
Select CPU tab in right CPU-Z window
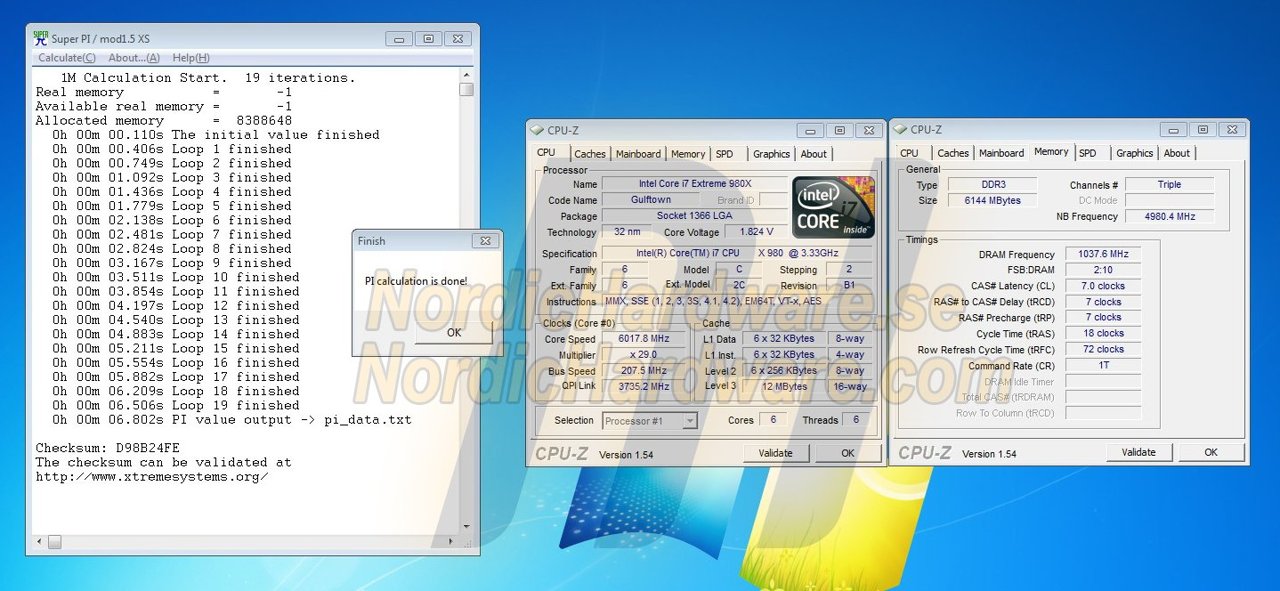(909, 153)
